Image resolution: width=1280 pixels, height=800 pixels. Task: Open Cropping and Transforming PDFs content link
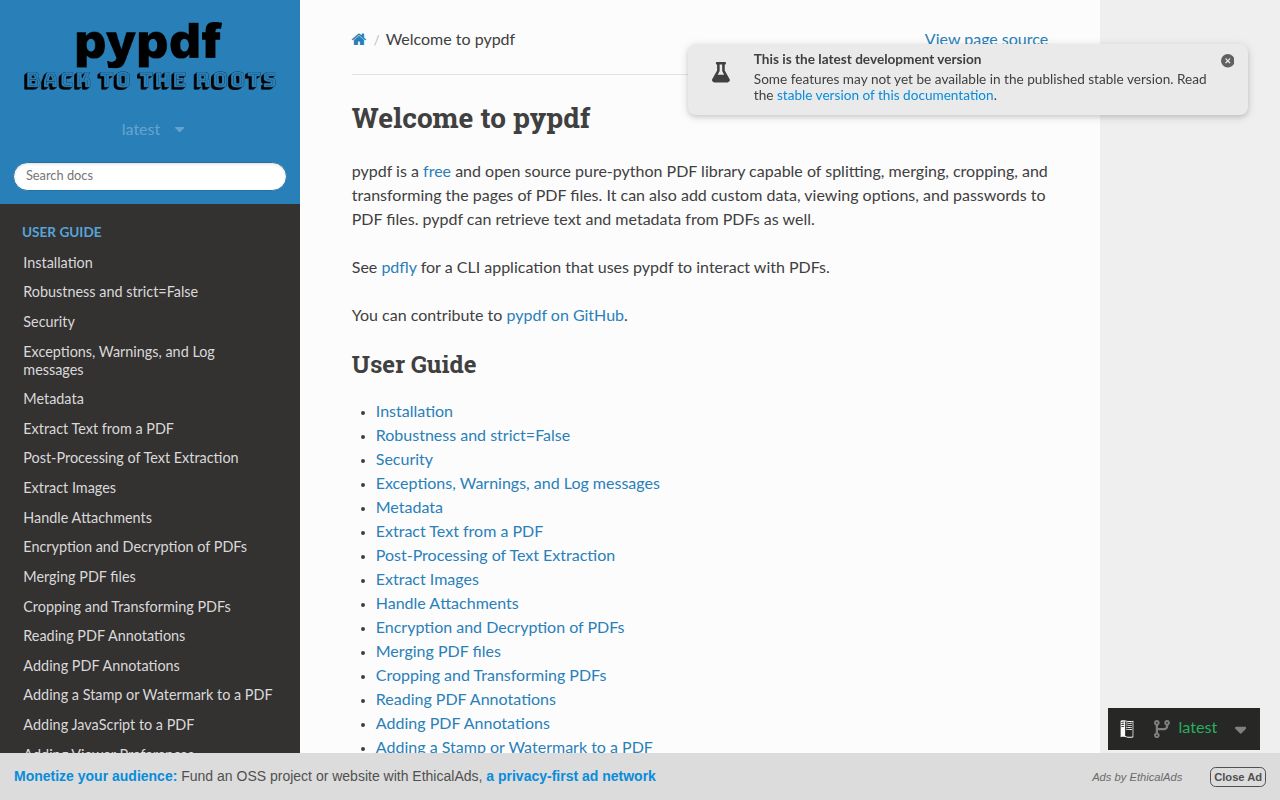[x=491, y=676]
